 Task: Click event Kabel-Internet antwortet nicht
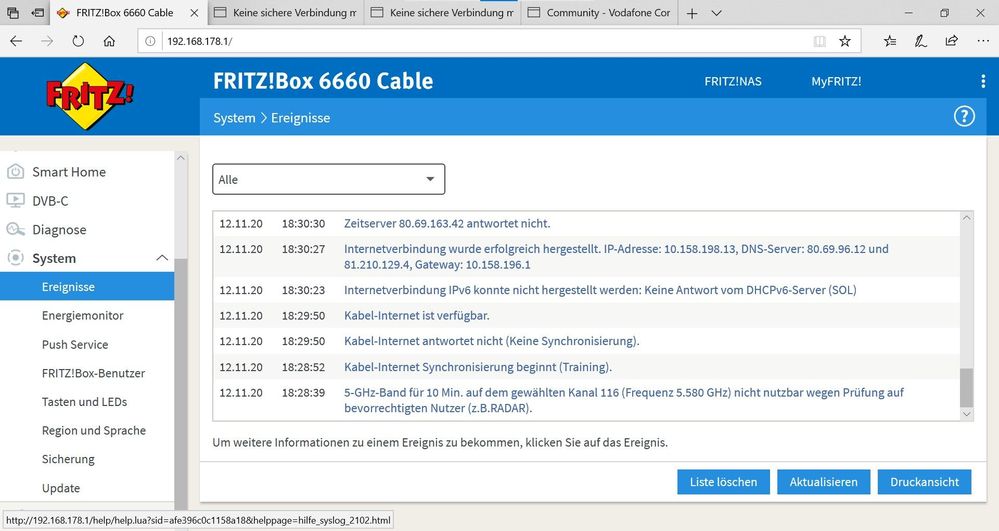pos(491,341)
